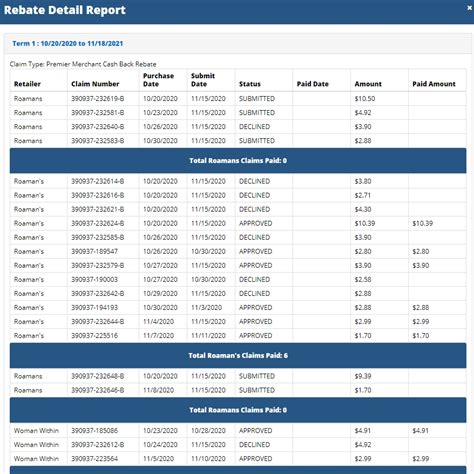Select claim number 390937-232624-B
474x474 pixels.
tap(98, 223)
